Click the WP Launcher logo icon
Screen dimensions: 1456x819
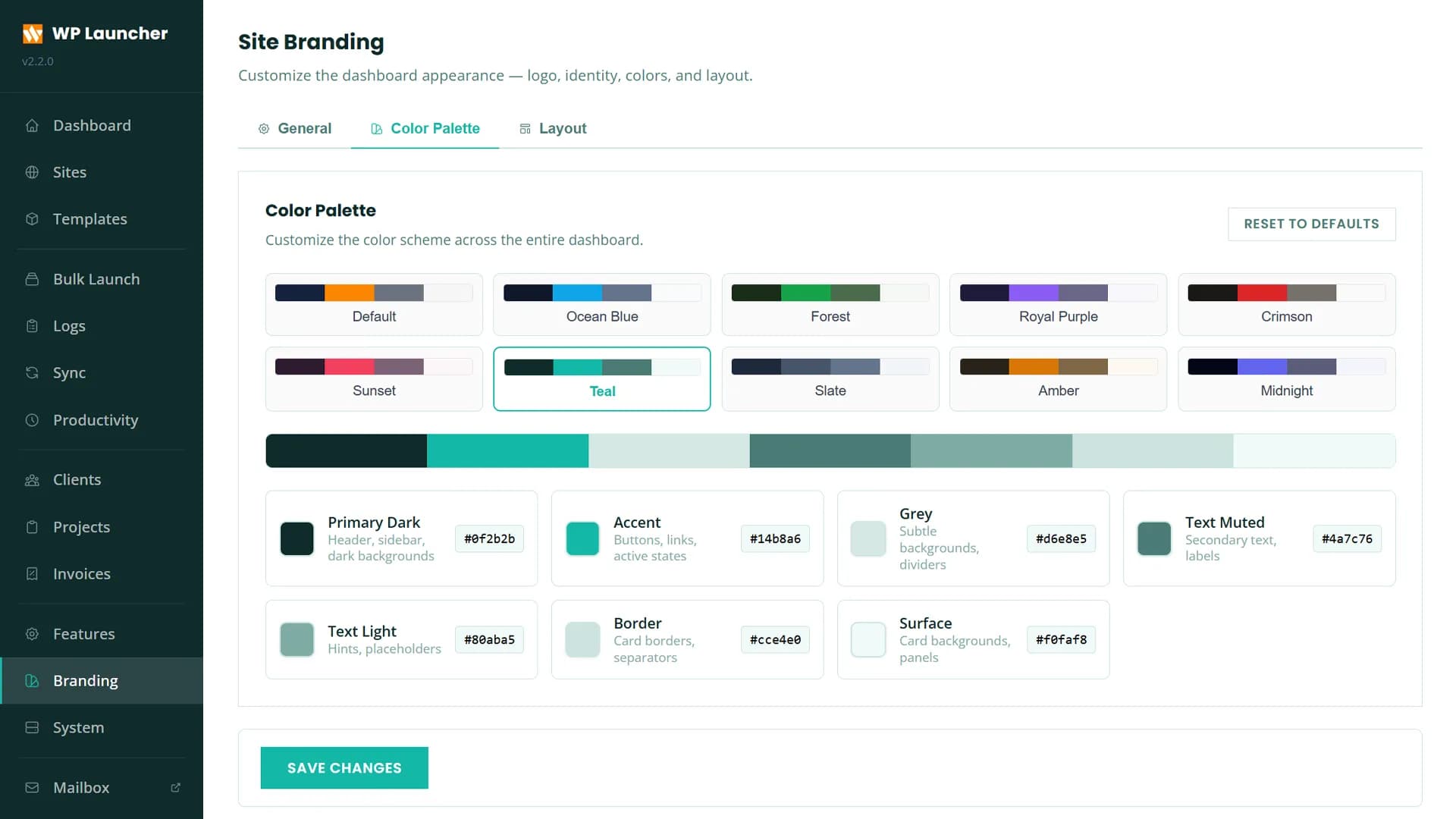click(x=33, y=33)
